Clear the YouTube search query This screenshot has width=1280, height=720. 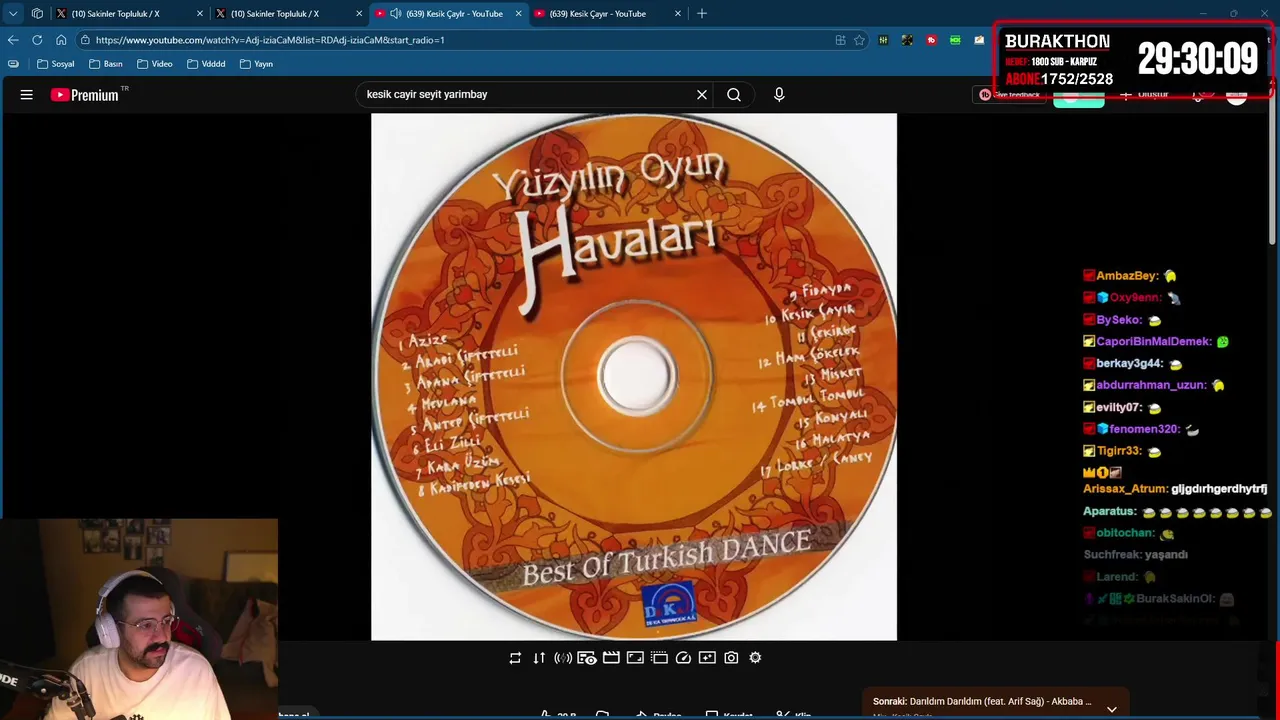pos(702,95)
